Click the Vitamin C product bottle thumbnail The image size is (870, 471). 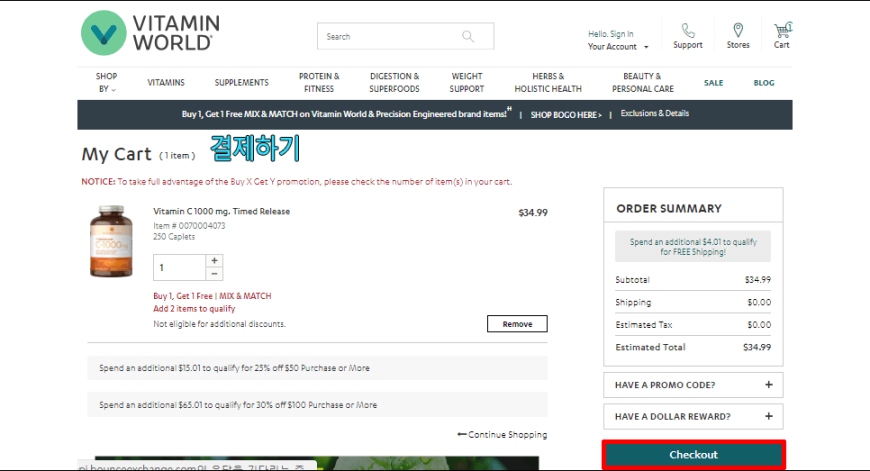[112, 241]
